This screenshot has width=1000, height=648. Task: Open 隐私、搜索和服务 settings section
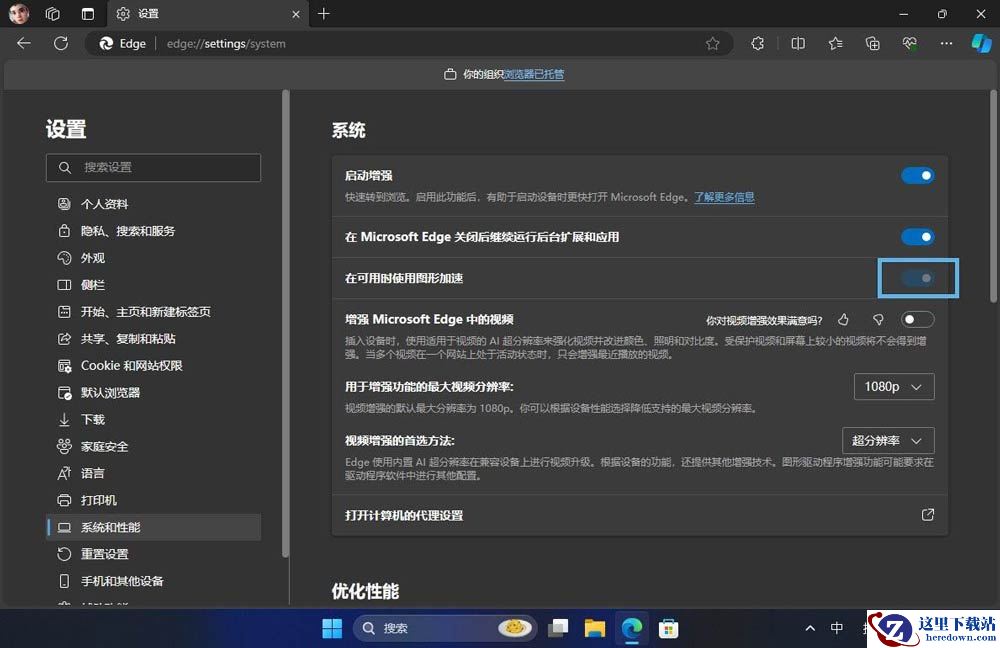coord(153,231)
